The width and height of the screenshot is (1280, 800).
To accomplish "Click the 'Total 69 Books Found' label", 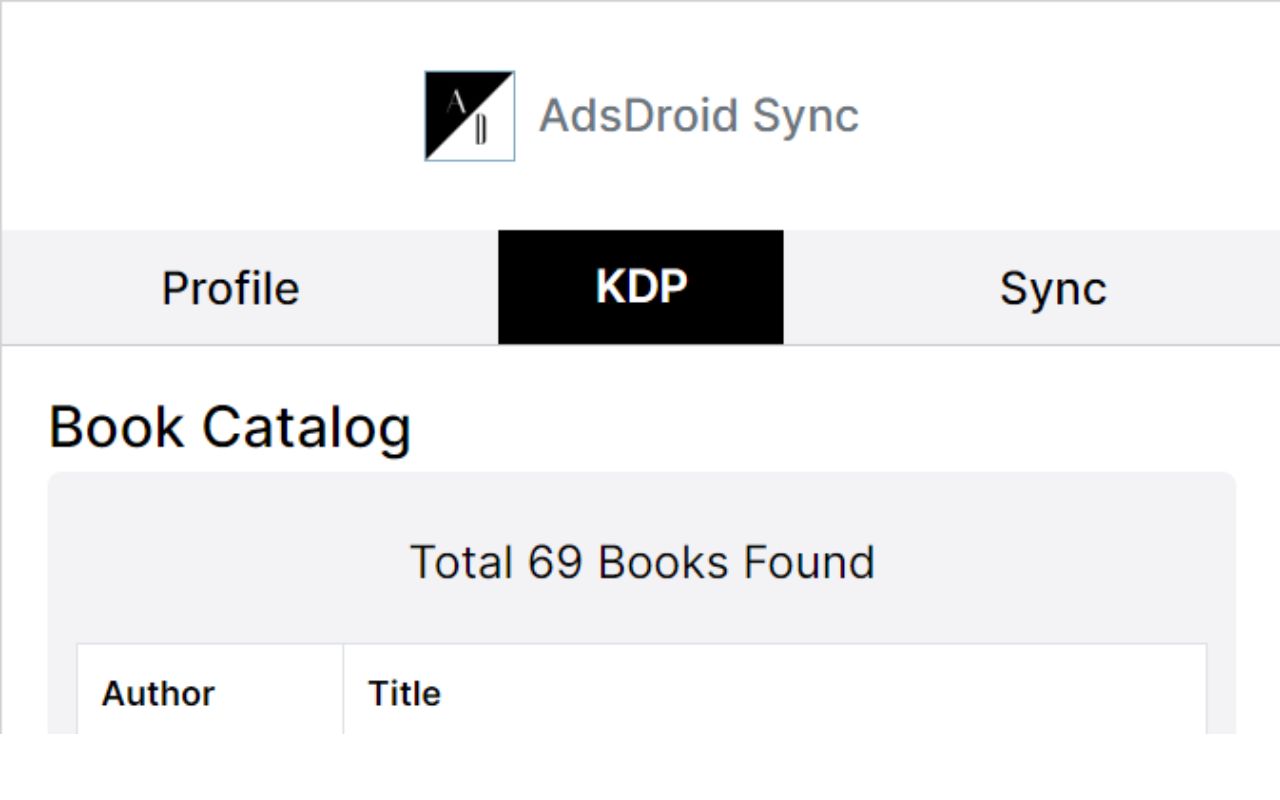I will point(642,561).
